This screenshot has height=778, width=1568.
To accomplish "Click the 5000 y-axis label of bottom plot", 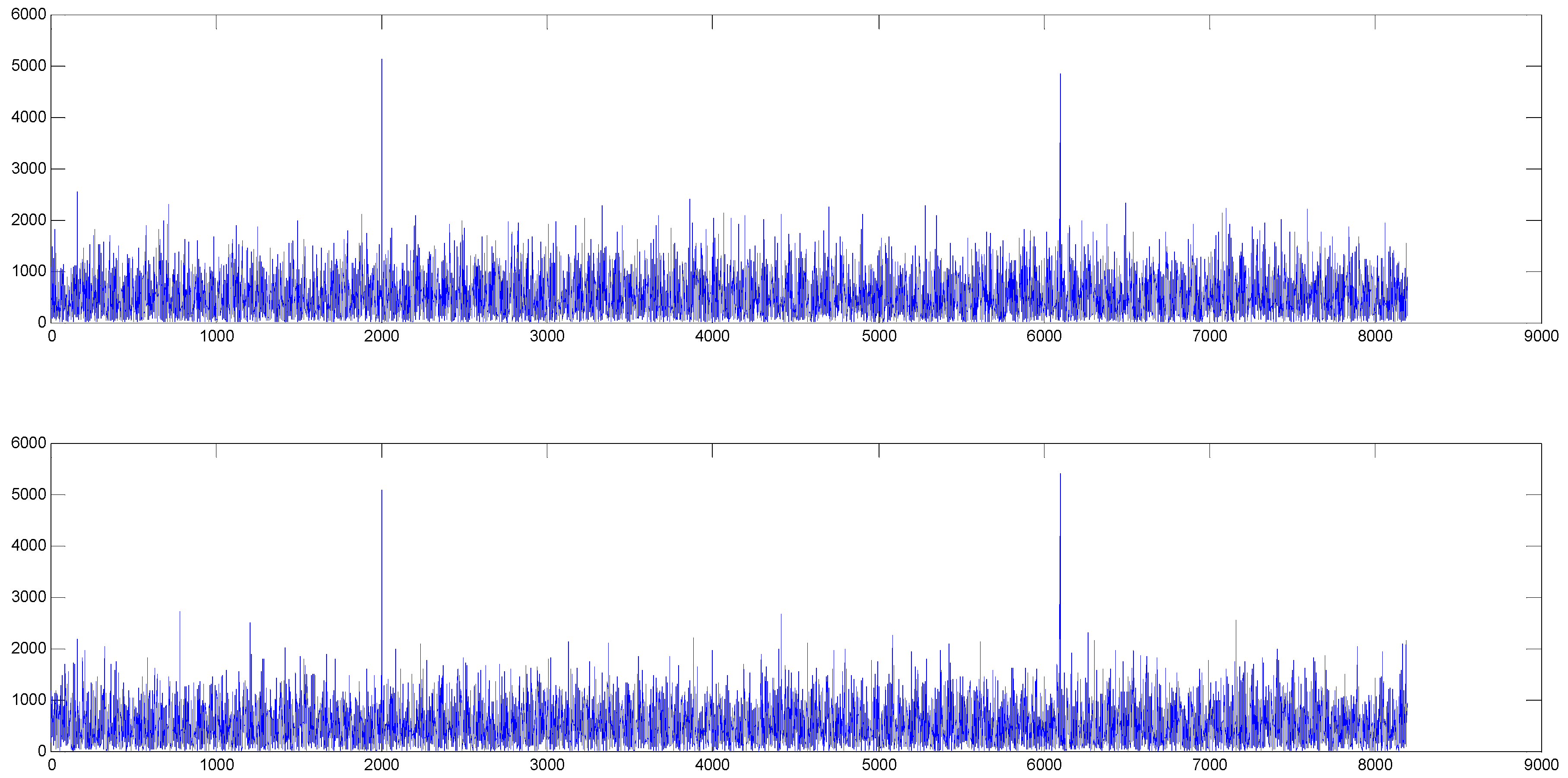I will click(29, 495).
